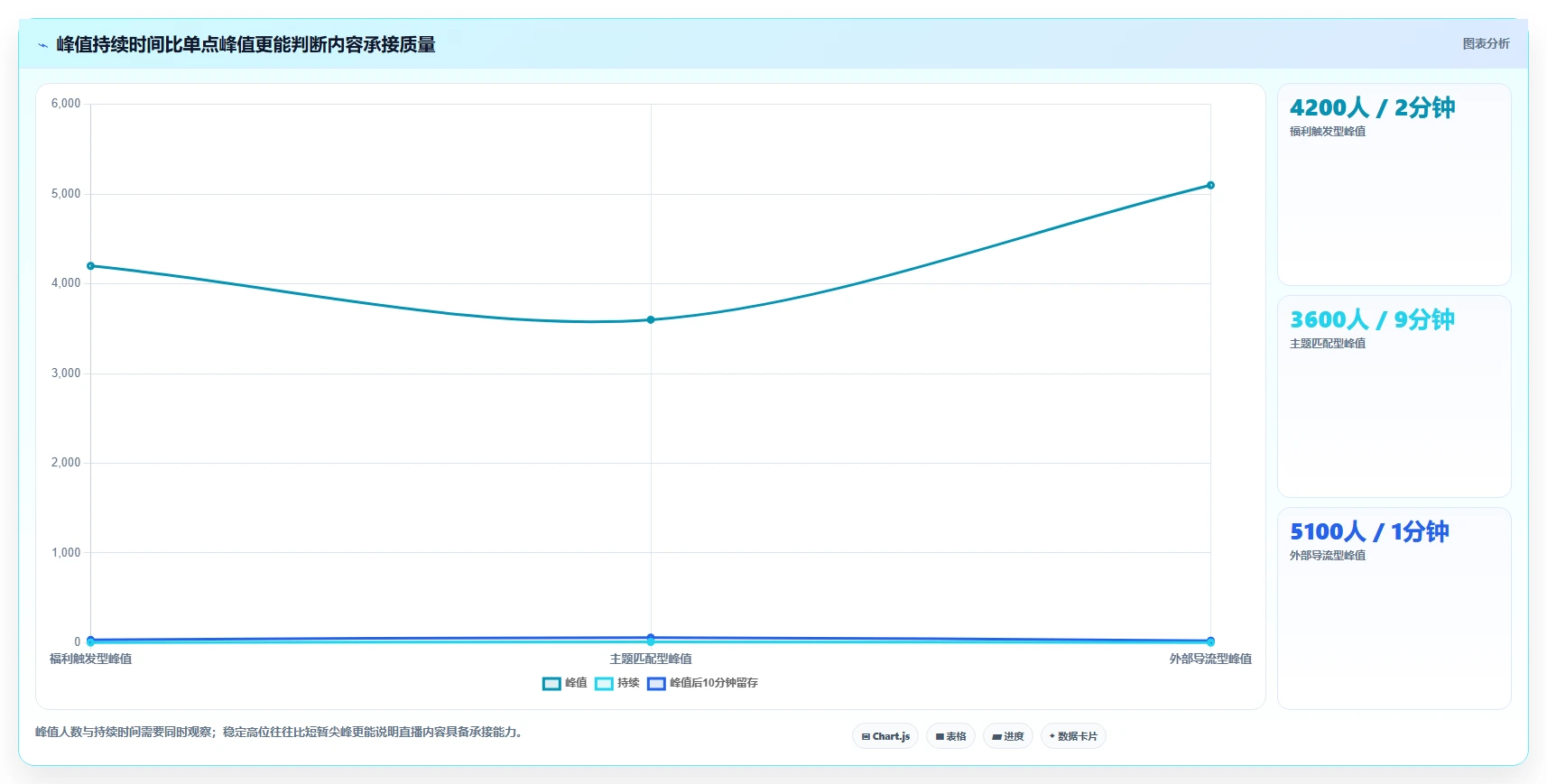Viewport: 1547px width, 784px height.
Task: Click the 3,000 y-axis value
Action: click(x=66, y=373)
